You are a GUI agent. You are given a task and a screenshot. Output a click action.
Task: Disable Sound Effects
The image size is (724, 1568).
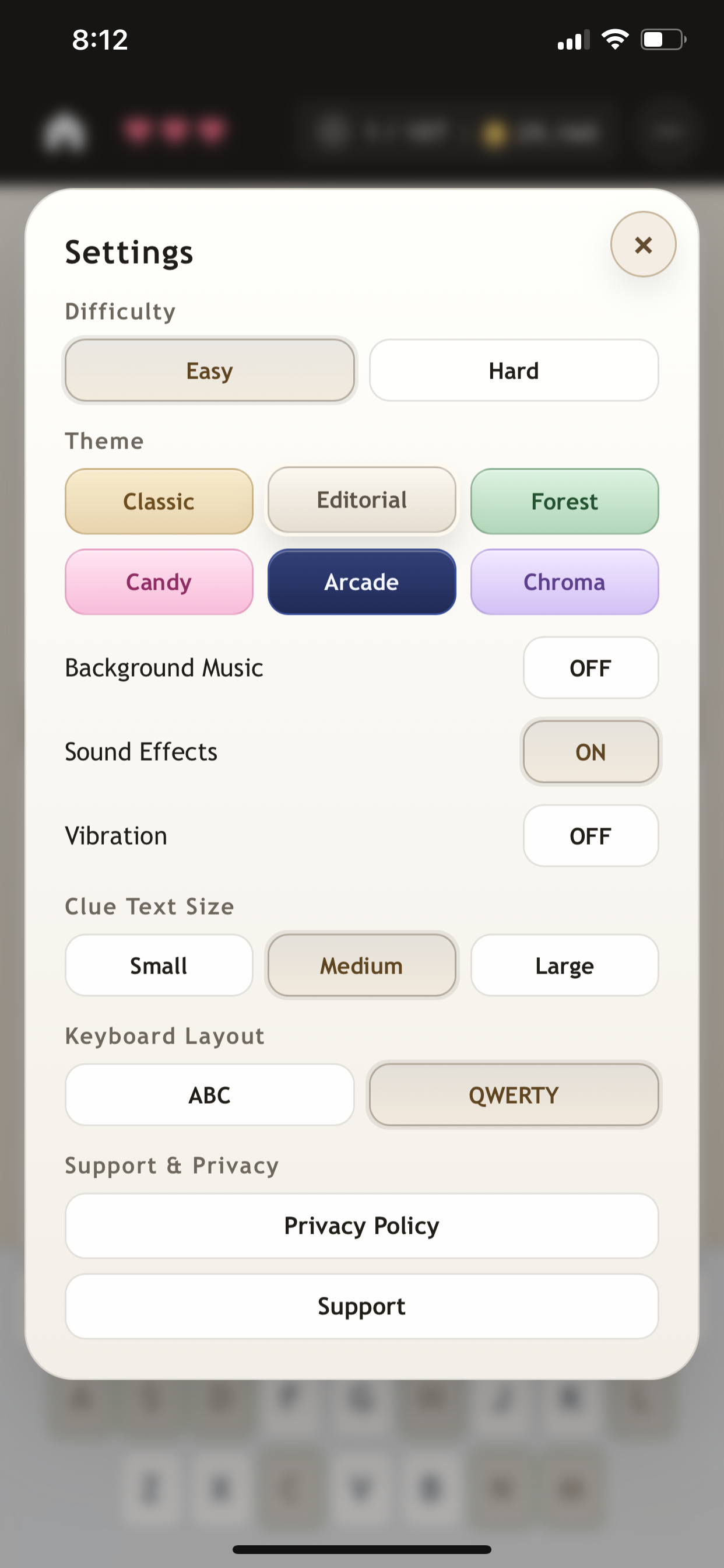(590, 751)
